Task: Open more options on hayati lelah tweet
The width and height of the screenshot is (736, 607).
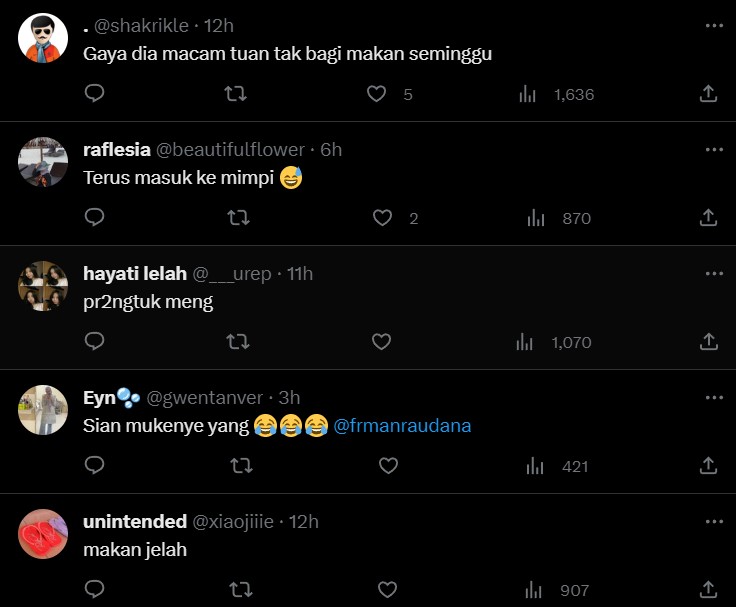Action: tap(713, 273)
